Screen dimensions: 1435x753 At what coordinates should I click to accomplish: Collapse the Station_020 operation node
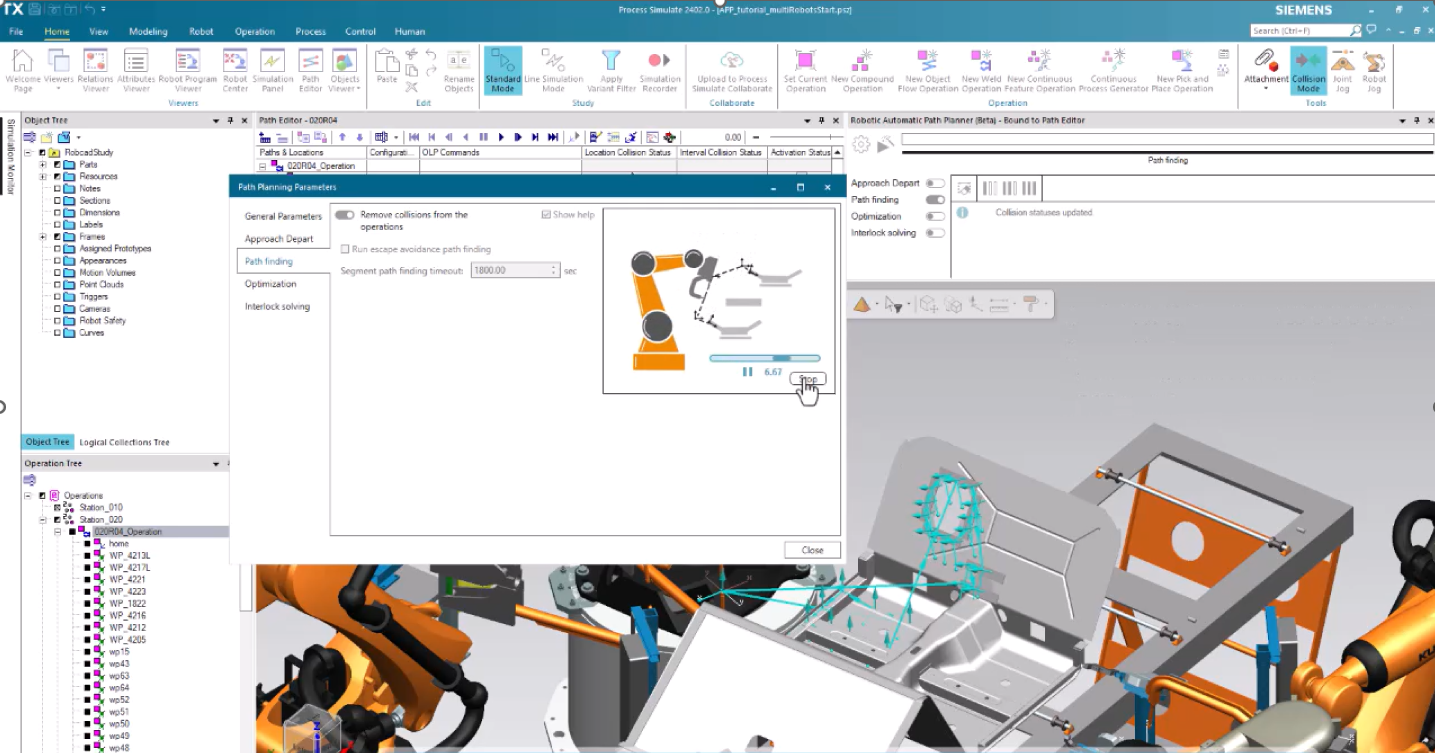pyautogui.click(x=43, y=520)
